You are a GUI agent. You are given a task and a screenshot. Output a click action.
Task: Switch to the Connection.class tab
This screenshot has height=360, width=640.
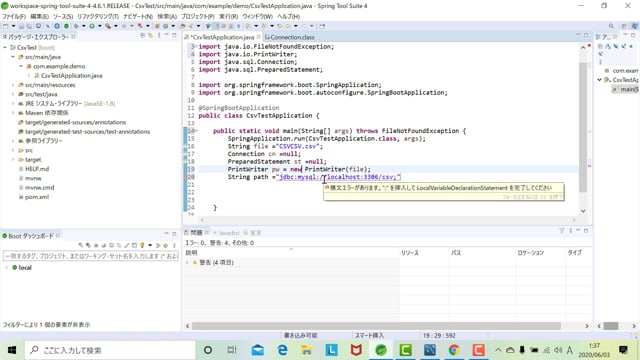289,37
